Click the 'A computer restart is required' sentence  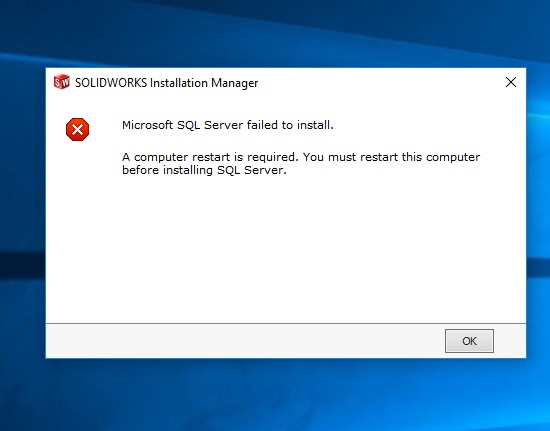tap(210, 157)
